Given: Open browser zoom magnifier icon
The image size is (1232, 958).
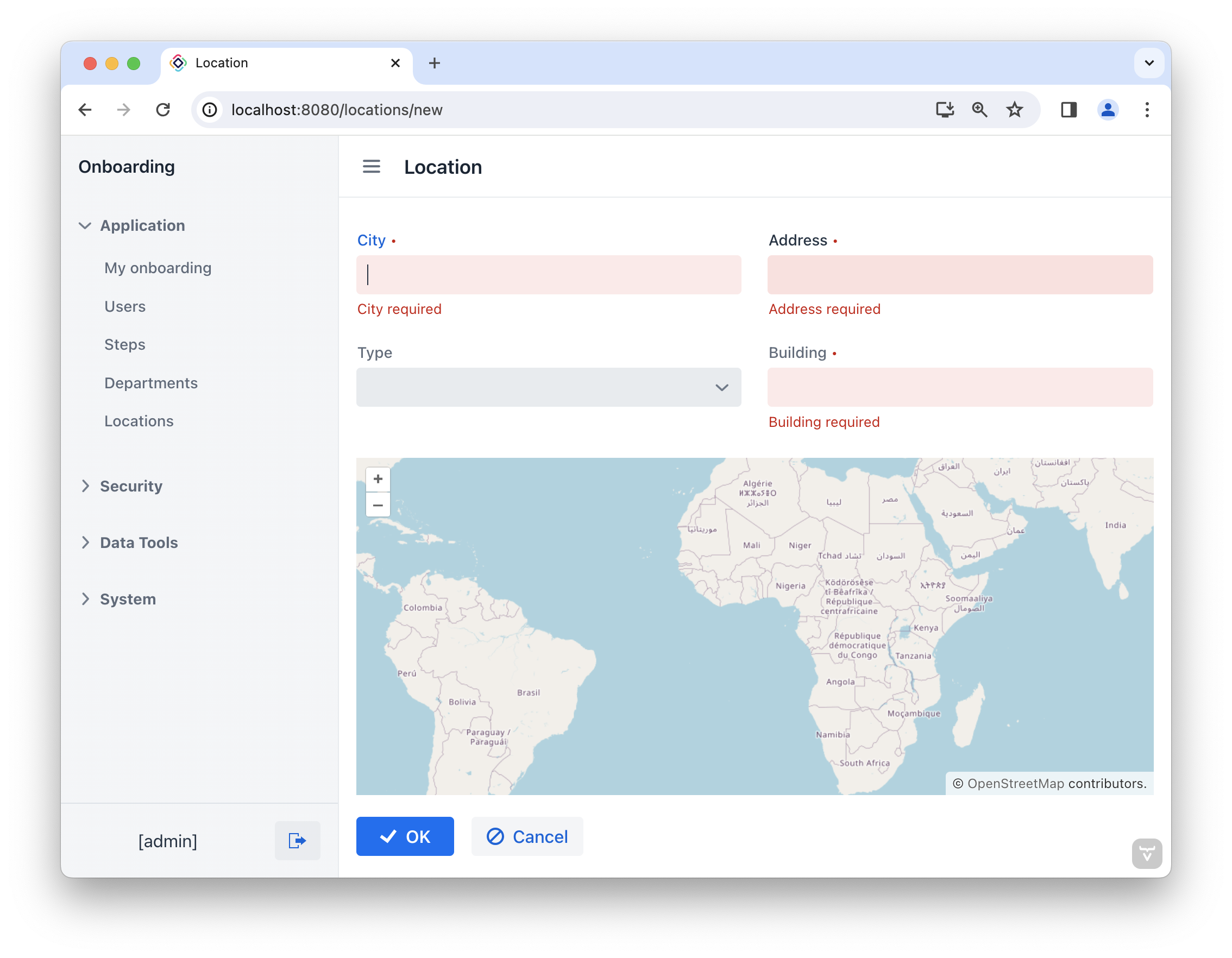Looking at the screenshot, I should coord(980,110).
